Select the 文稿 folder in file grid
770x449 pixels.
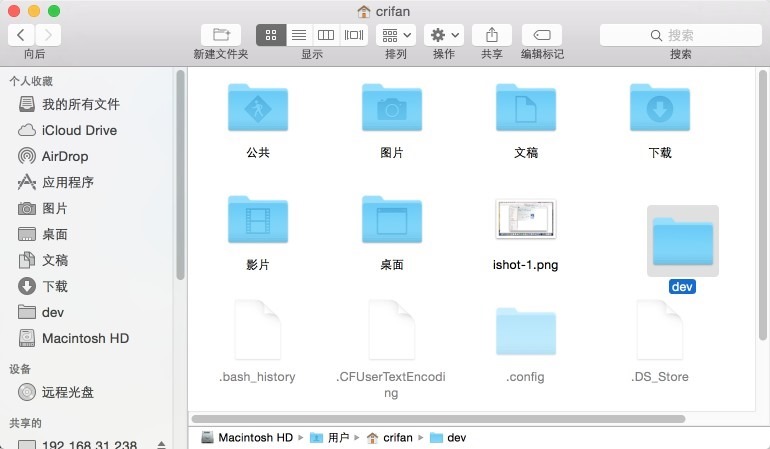click(526, 108)
